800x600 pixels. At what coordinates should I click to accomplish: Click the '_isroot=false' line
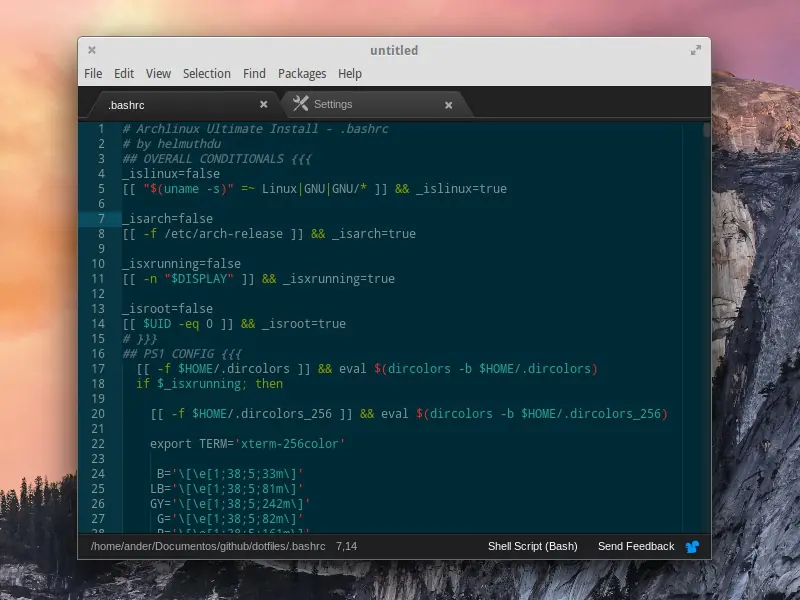(x=167, y=309)
